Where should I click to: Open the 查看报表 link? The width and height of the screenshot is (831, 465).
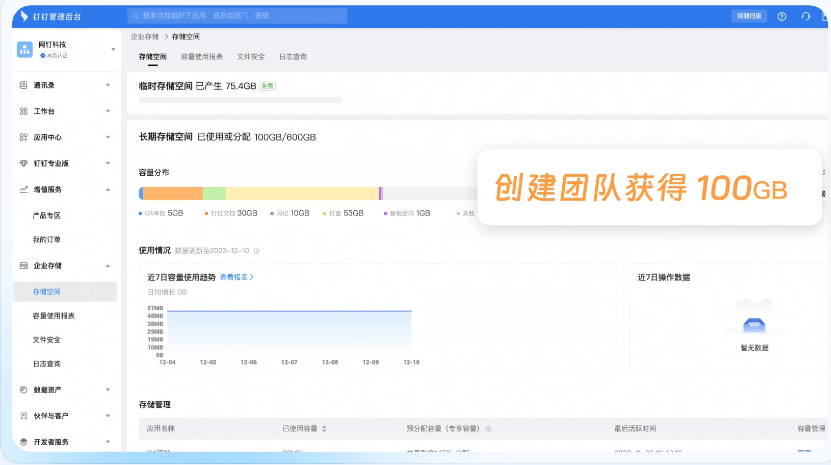(x=236, y=277)
